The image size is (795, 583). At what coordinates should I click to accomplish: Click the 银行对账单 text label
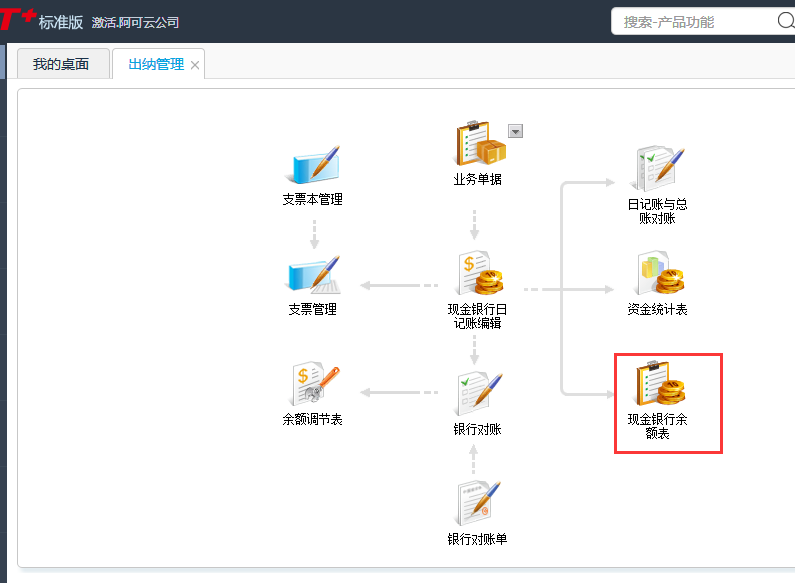(x=477, y=539)
